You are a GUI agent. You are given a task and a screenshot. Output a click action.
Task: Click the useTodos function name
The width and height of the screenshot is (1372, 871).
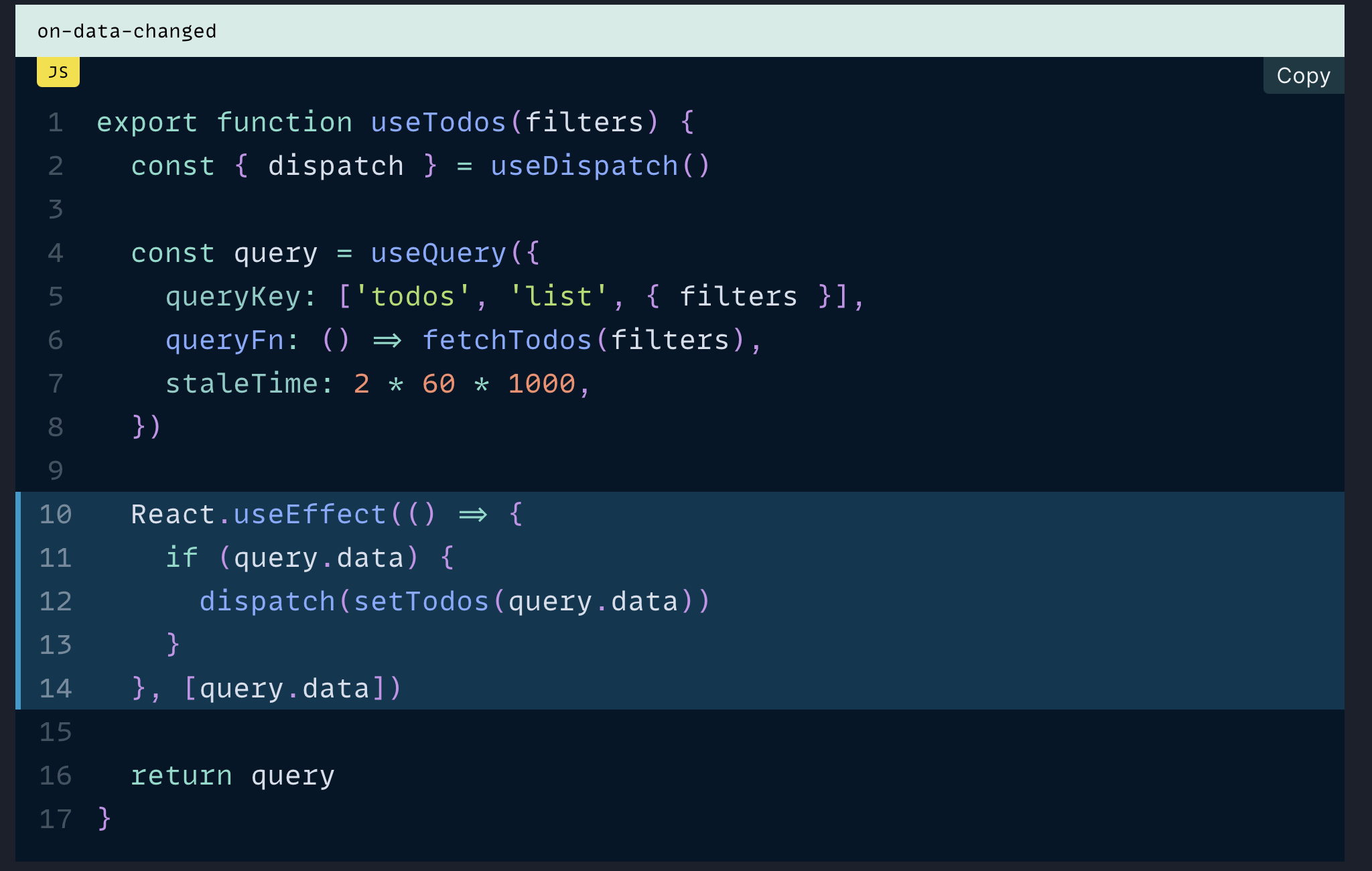point(438,123)
